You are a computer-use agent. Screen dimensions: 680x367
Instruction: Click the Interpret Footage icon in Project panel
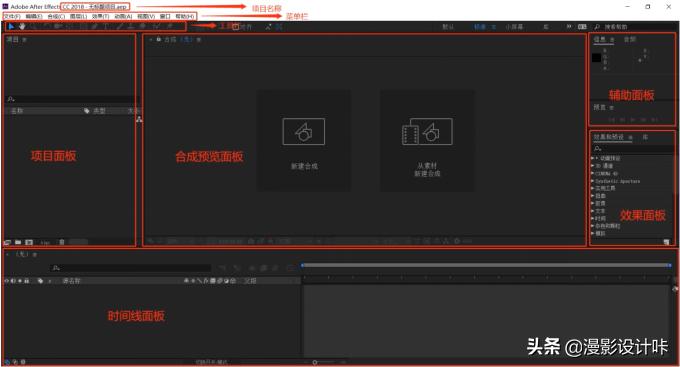(7, 242)
